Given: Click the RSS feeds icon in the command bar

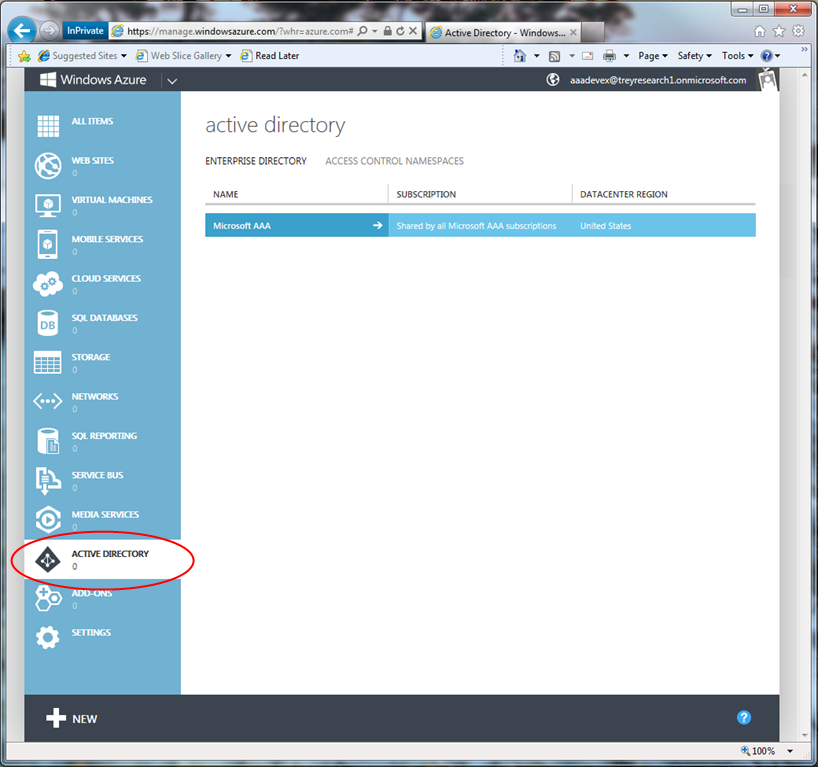Looking at the screenshot, I should pos(555,56).
